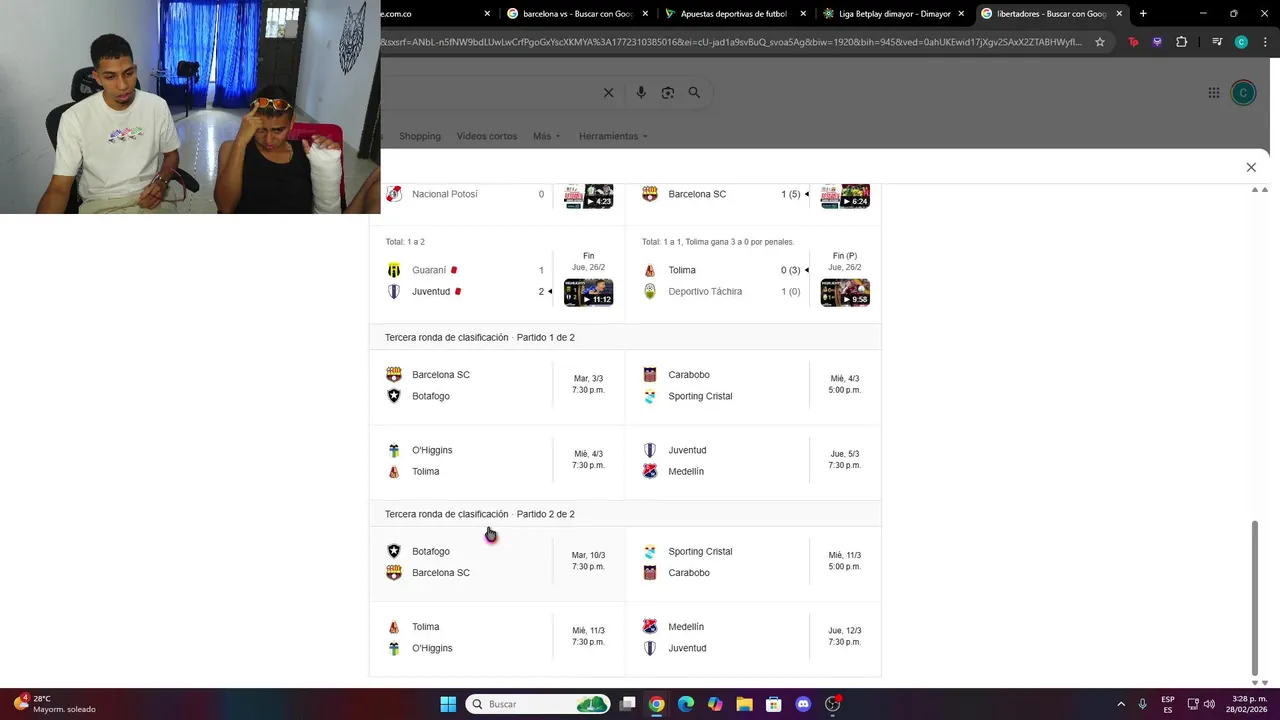Launch Microsoft Edge from taskbar
1280x720 pixels.
click(685, 704)
